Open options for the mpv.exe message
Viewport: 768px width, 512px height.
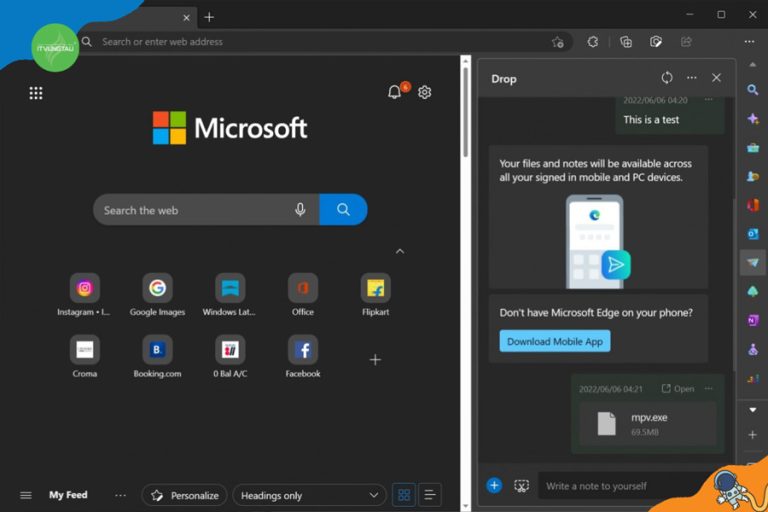click(x=708, y=388)
